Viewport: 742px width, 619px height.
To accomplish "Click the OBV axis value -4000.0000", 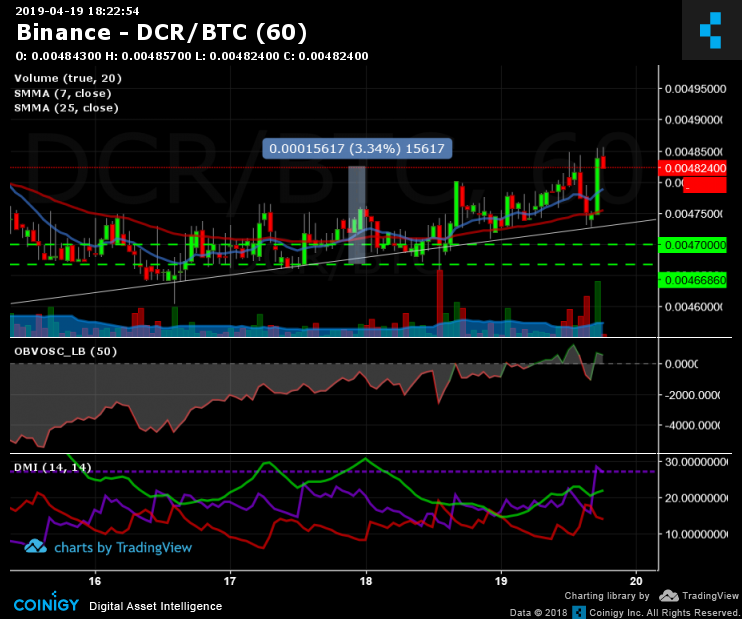I will [x=692, y=425].
